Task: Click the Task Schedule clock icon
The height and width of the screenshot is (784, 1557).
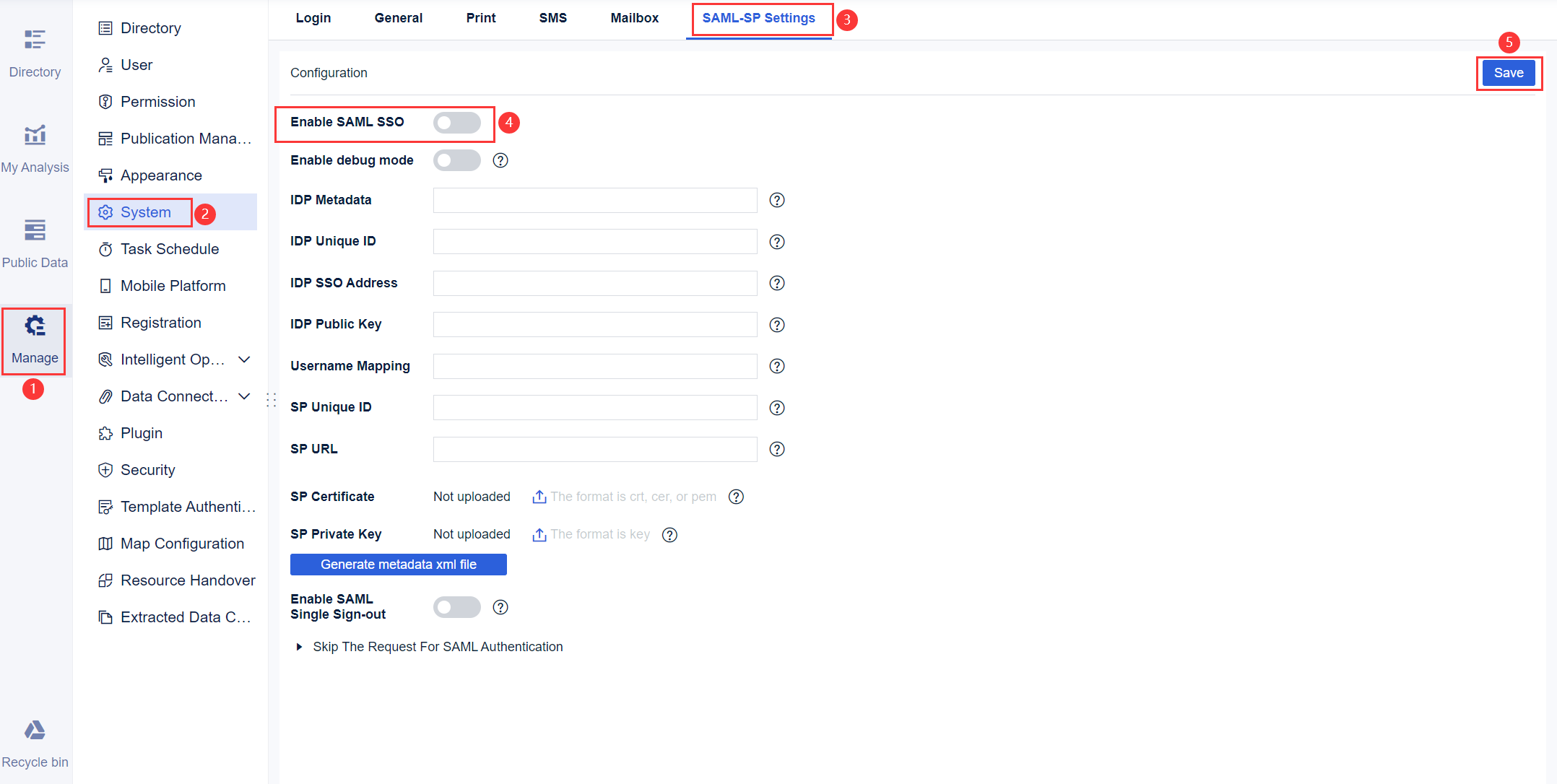Action: click(x=105, y=248)
